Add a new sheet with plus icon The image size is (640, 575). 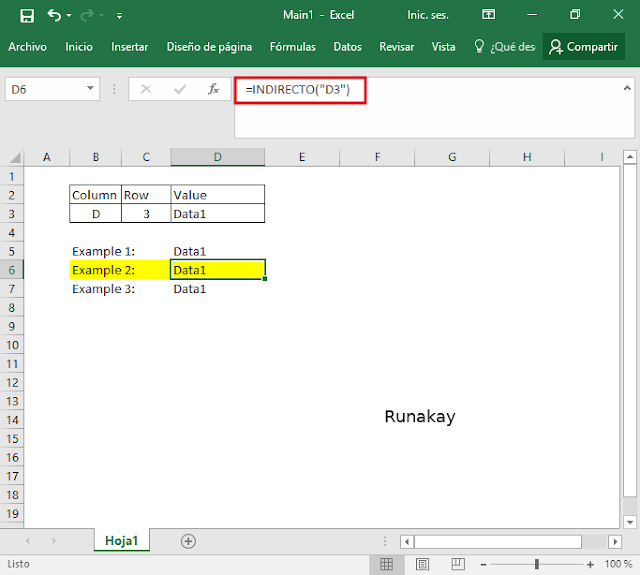[x=188, y=541]
